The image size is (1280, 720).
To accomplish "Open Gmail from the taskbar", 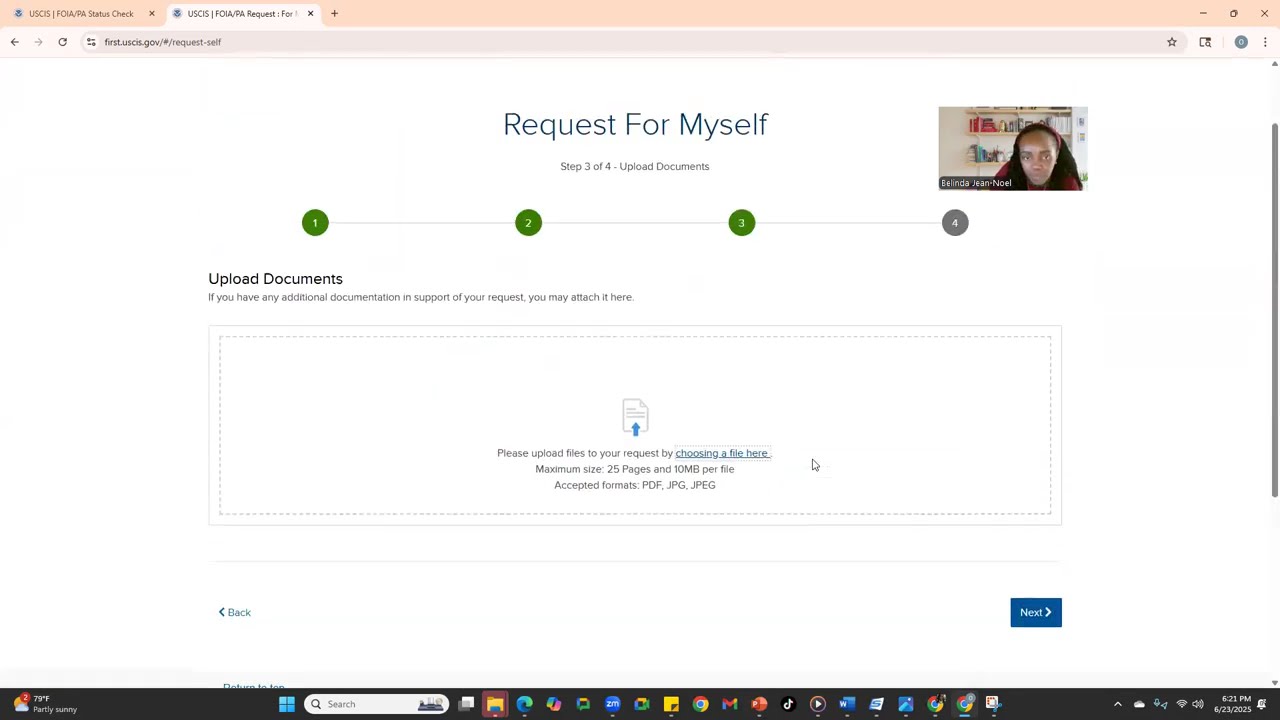I will click(x=730, y=704).
